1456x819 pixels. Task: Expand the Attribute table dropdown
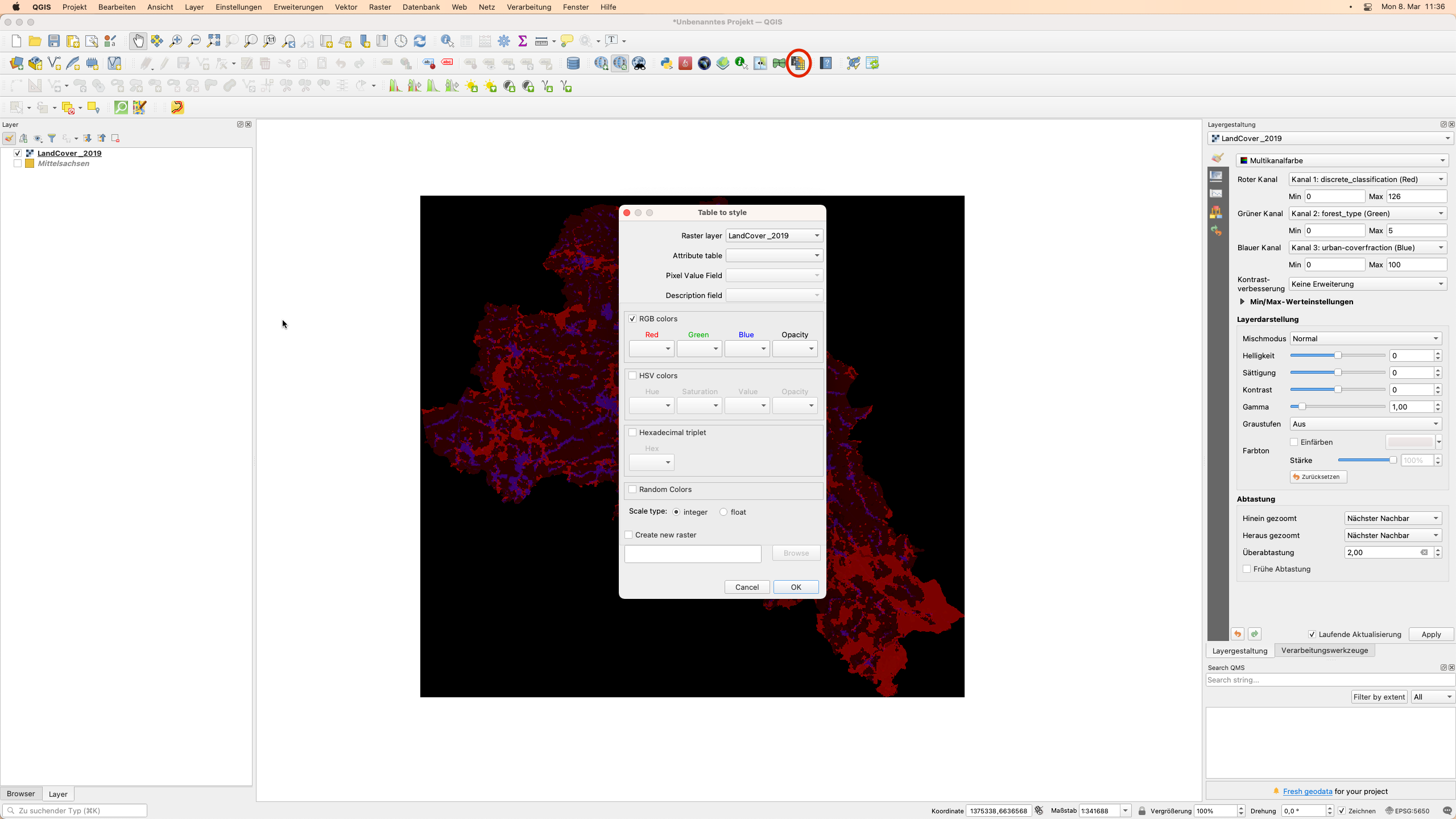coord(817,255)
